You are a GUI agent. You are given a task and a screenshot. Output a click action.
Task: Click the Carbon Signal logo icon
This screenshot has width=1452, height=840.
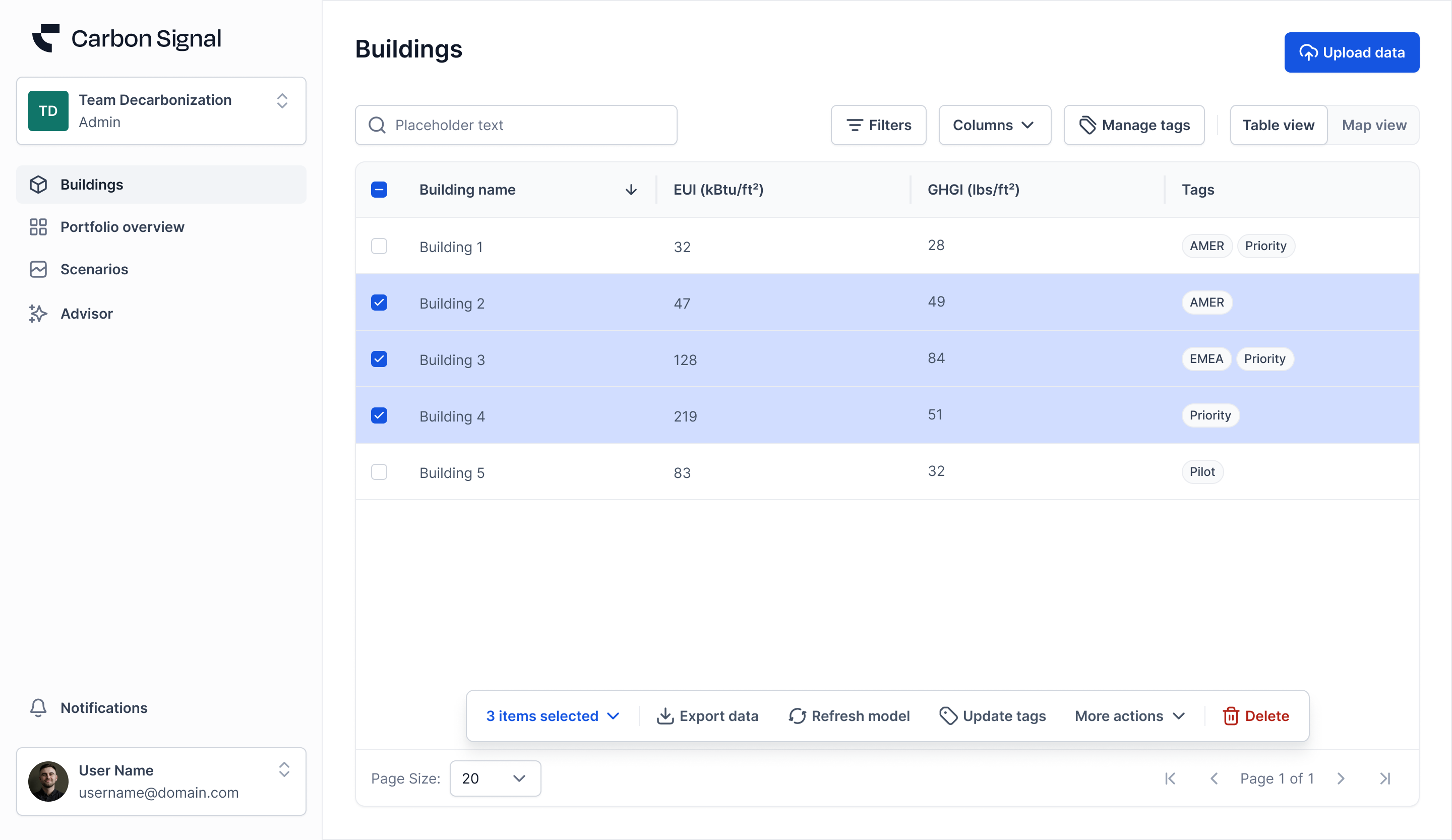(x=46, y=39)
